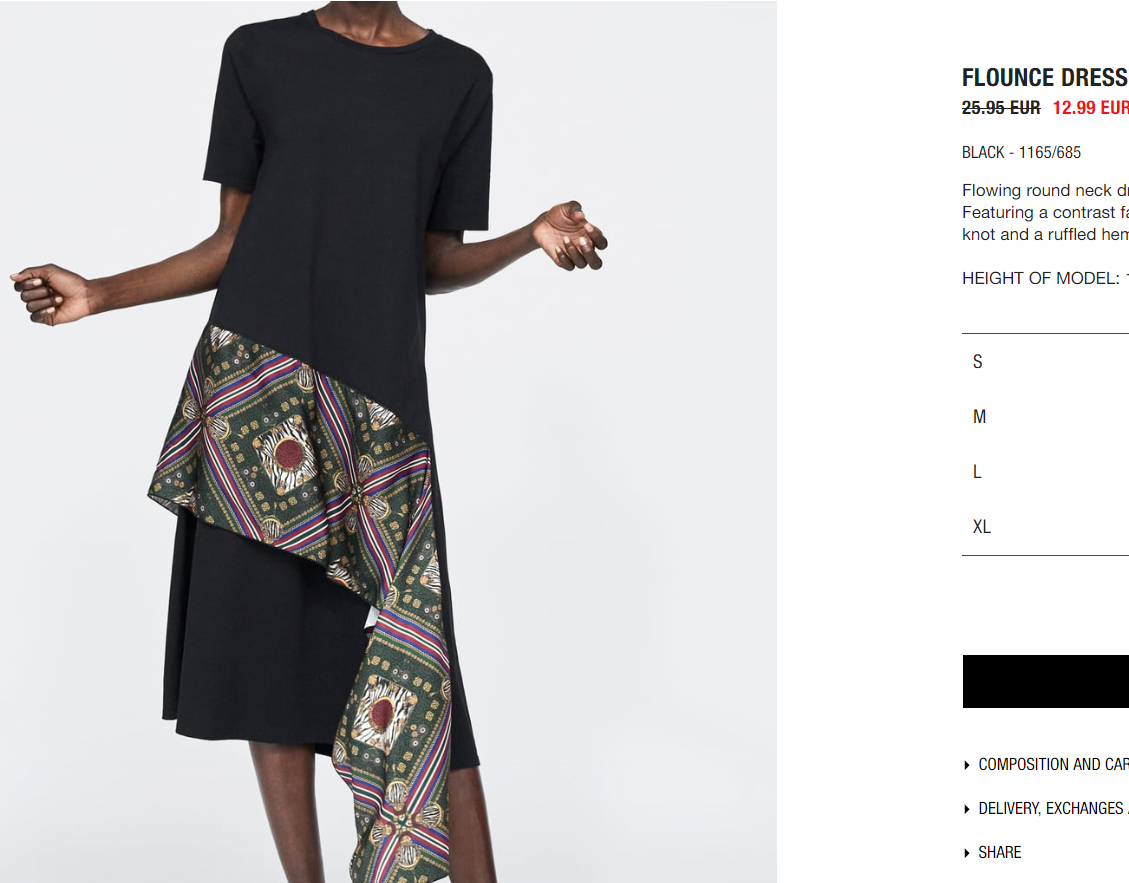This screenshot has height=883, width=1129.
Task: Open the main flounce dress product photo
Action: pos(388,442)
